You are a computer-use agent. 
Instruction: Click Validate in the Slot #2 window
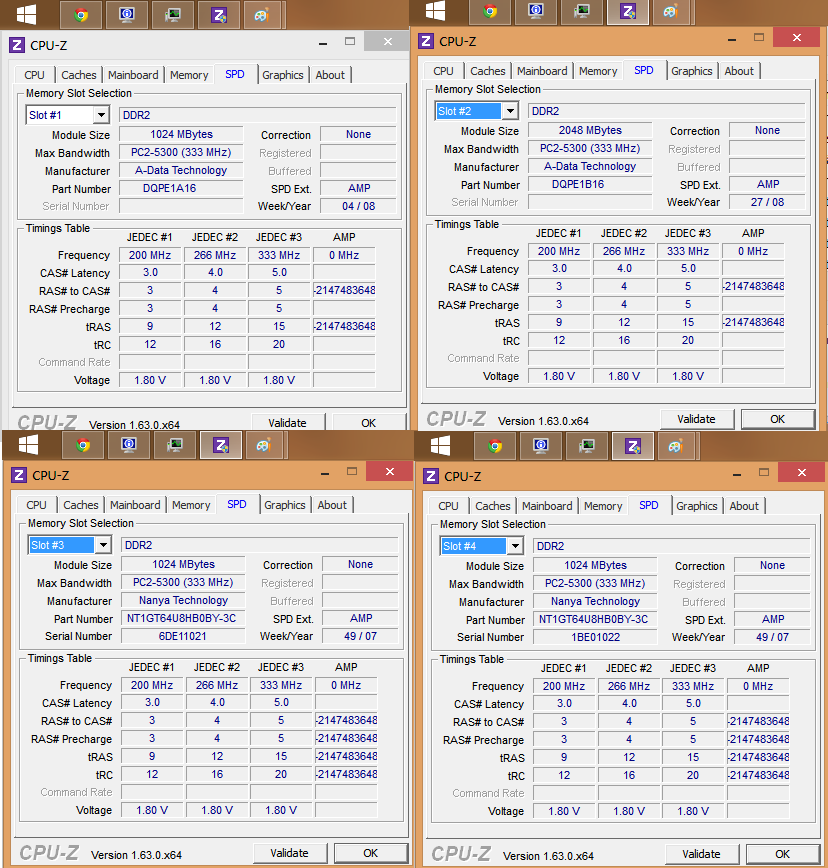[x=696, y=419]
